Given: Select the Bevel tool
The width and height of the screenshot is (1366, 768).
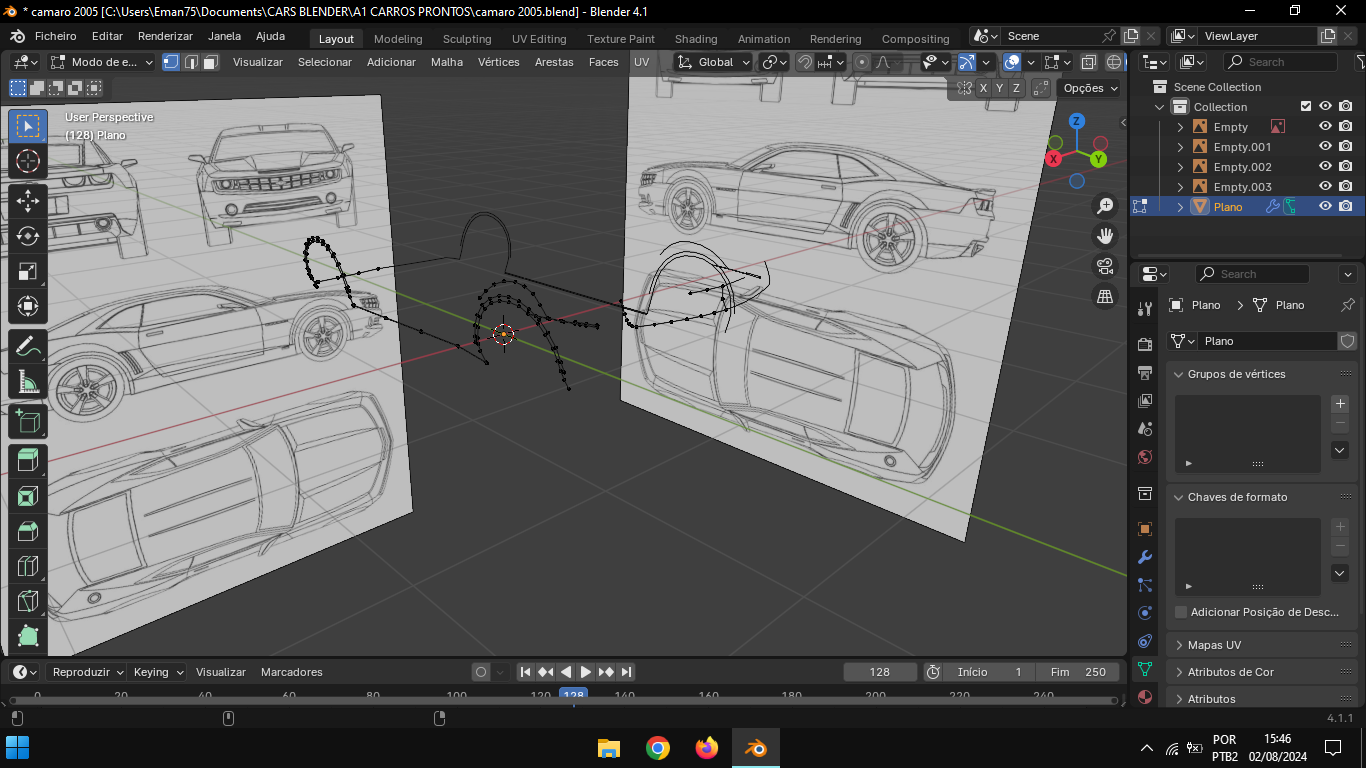Looking at the screenshot, I should point(28,531).
